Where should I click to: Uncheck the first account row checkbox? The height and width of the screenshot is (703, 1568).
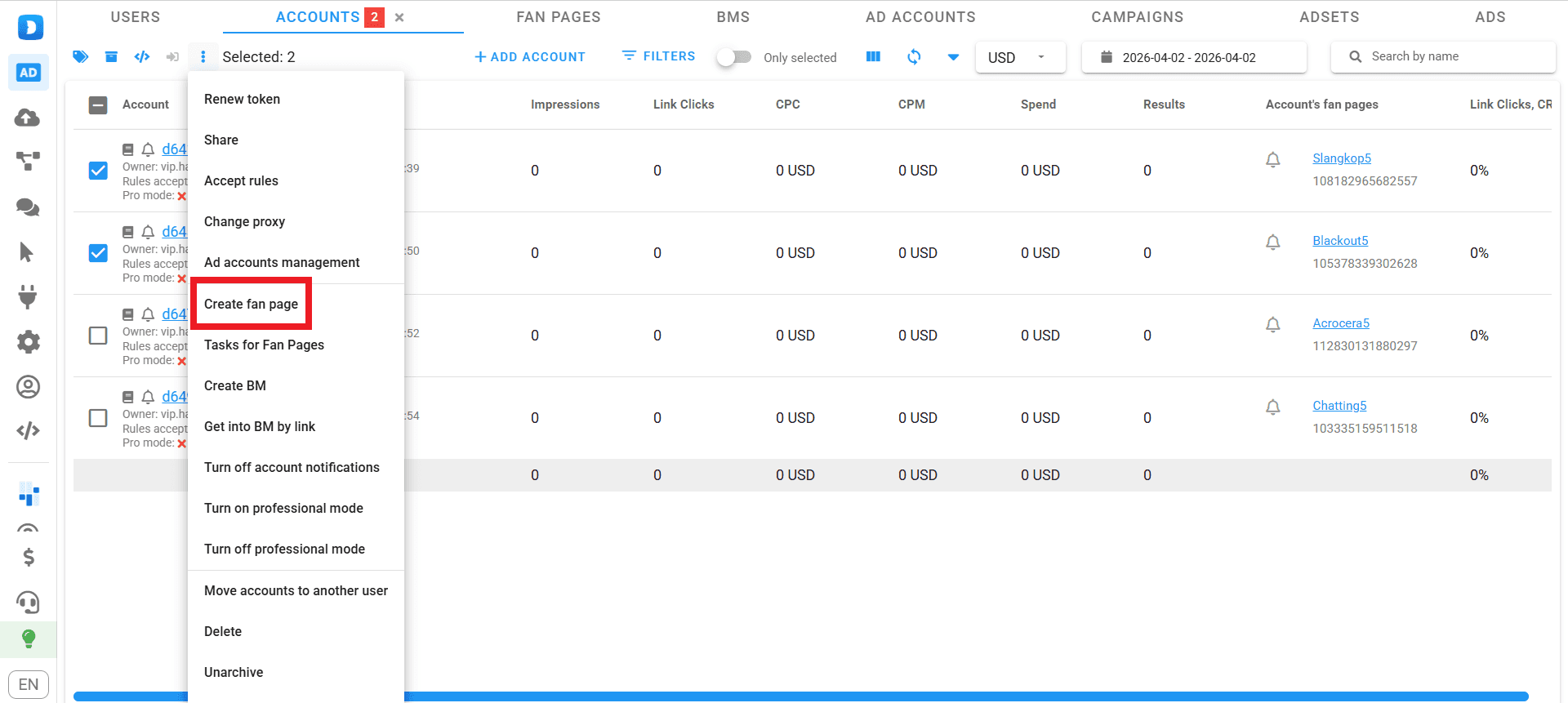tap(98, 171)
